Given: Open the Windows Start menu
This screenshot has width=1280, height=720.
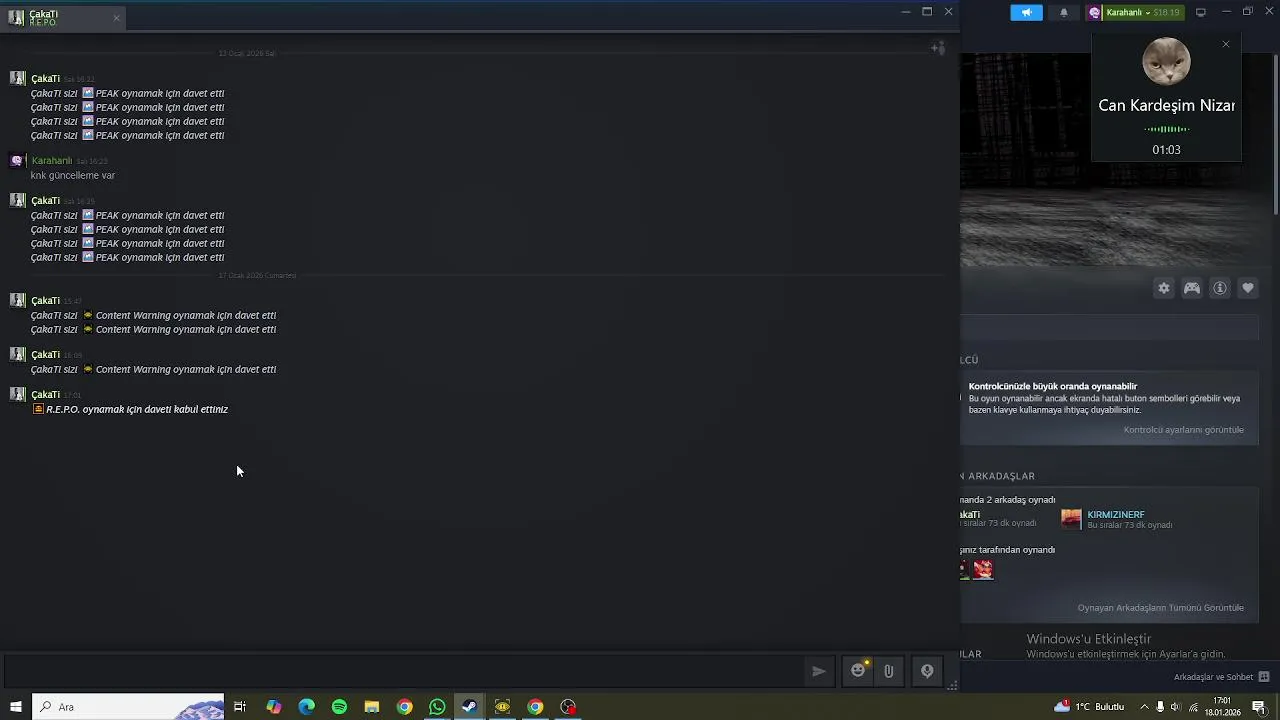Looking at the screenshot, I should click(x=15, y=707).
